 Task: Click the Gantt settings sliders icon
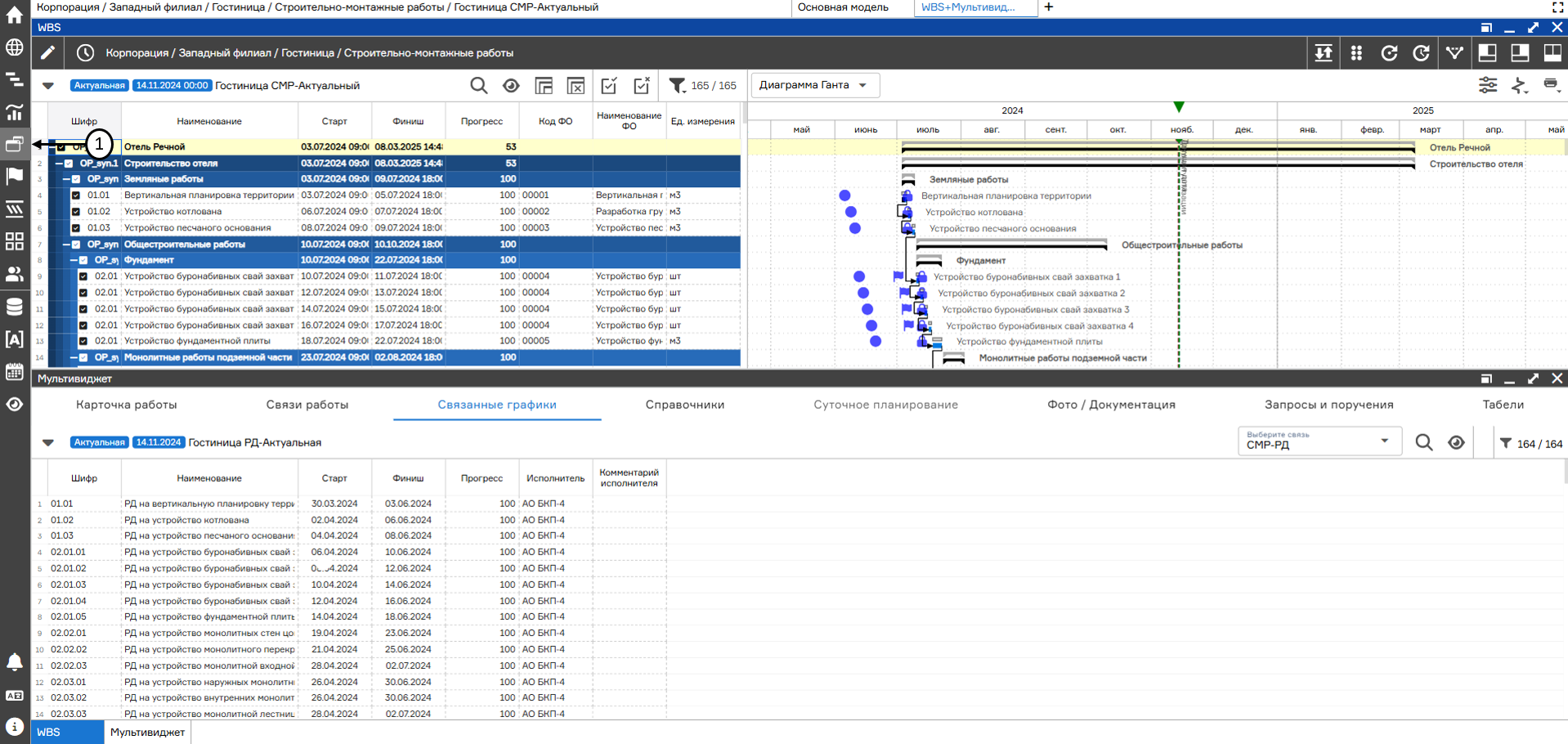point(1488,85)
